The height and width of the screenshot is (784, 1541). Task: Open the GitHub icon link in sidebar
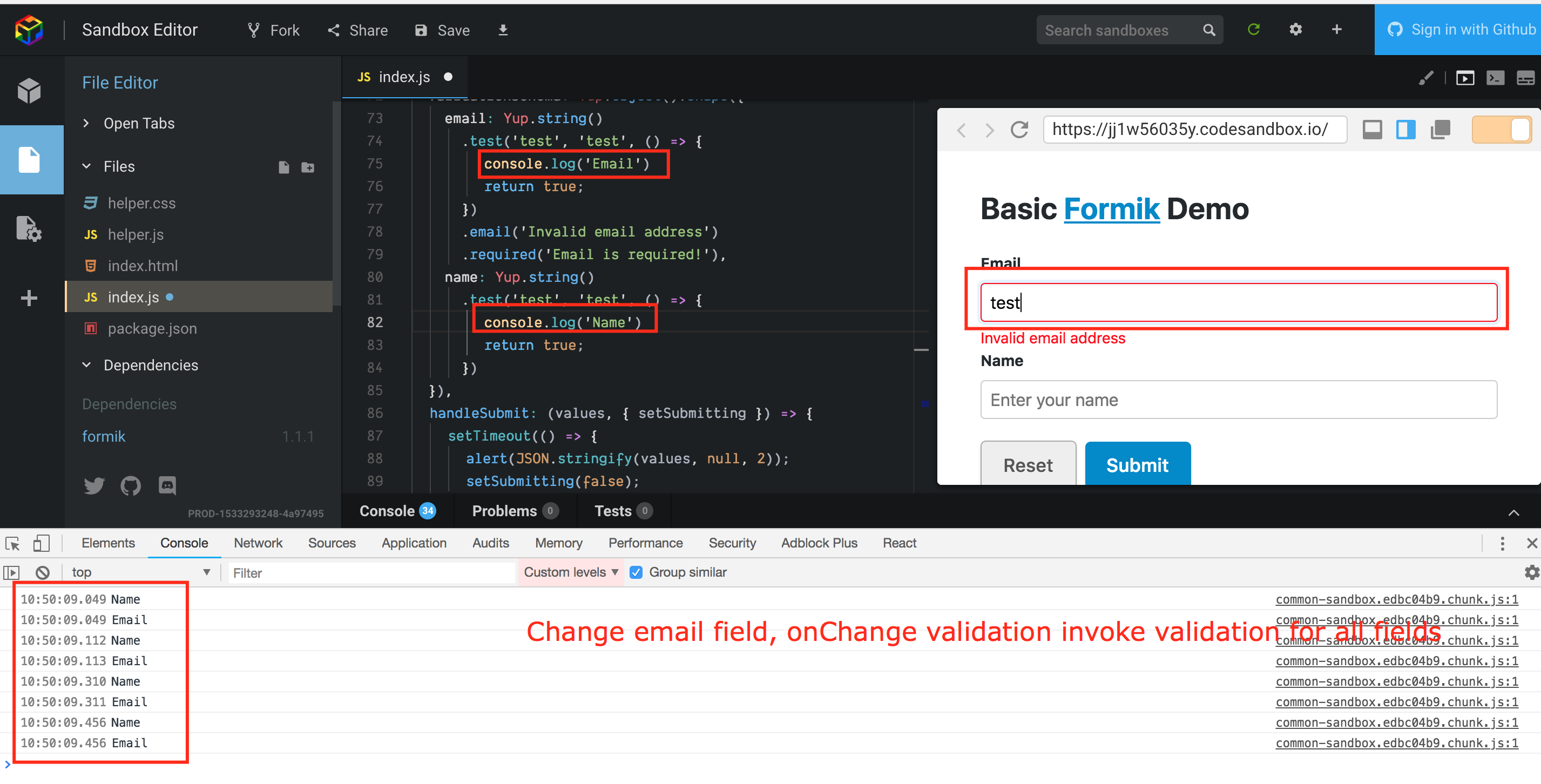[x=131, y=485]
